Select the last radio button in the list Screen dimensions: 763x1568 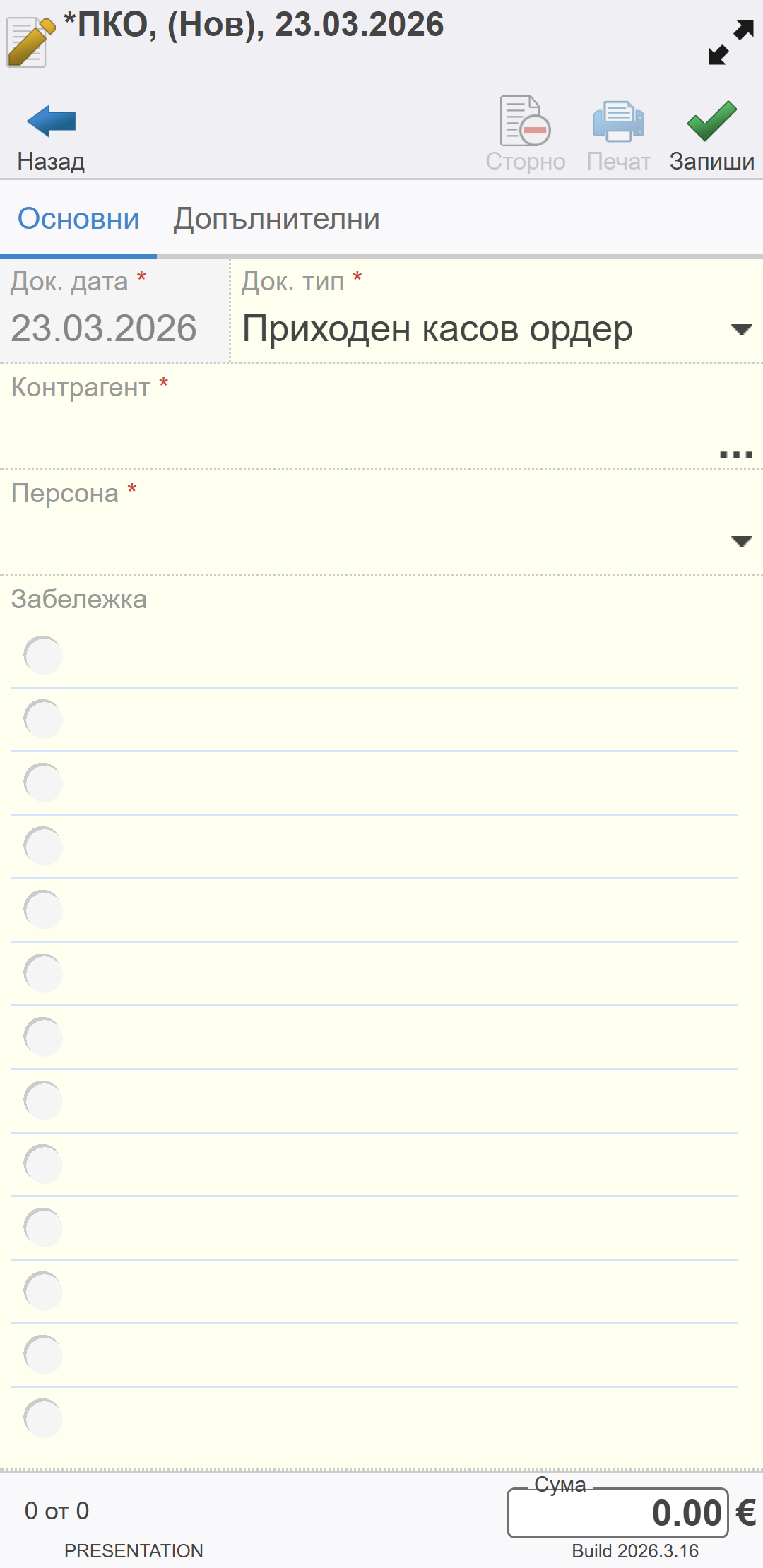click(x=43, y=1418)
